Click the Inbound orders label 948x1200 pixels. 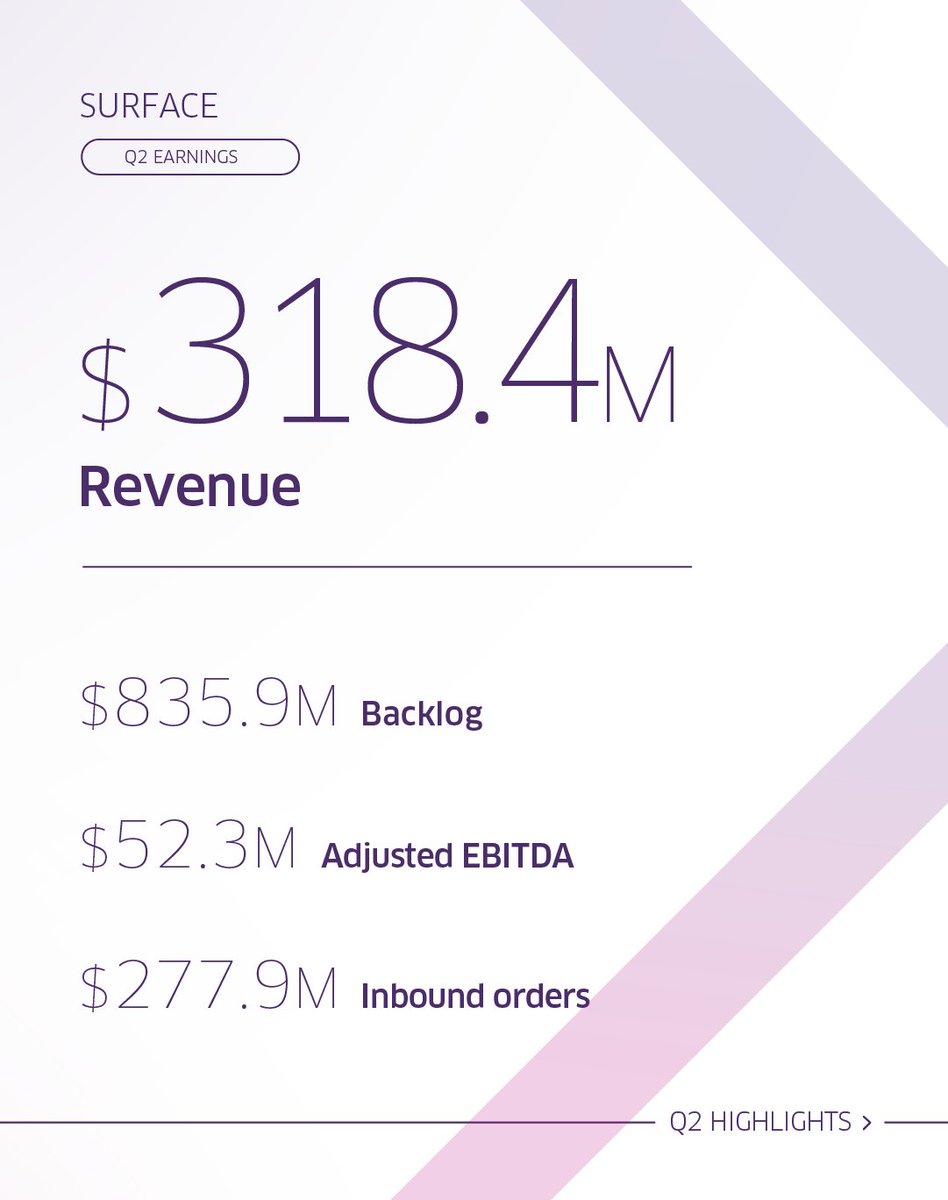[x=475, y=996]
